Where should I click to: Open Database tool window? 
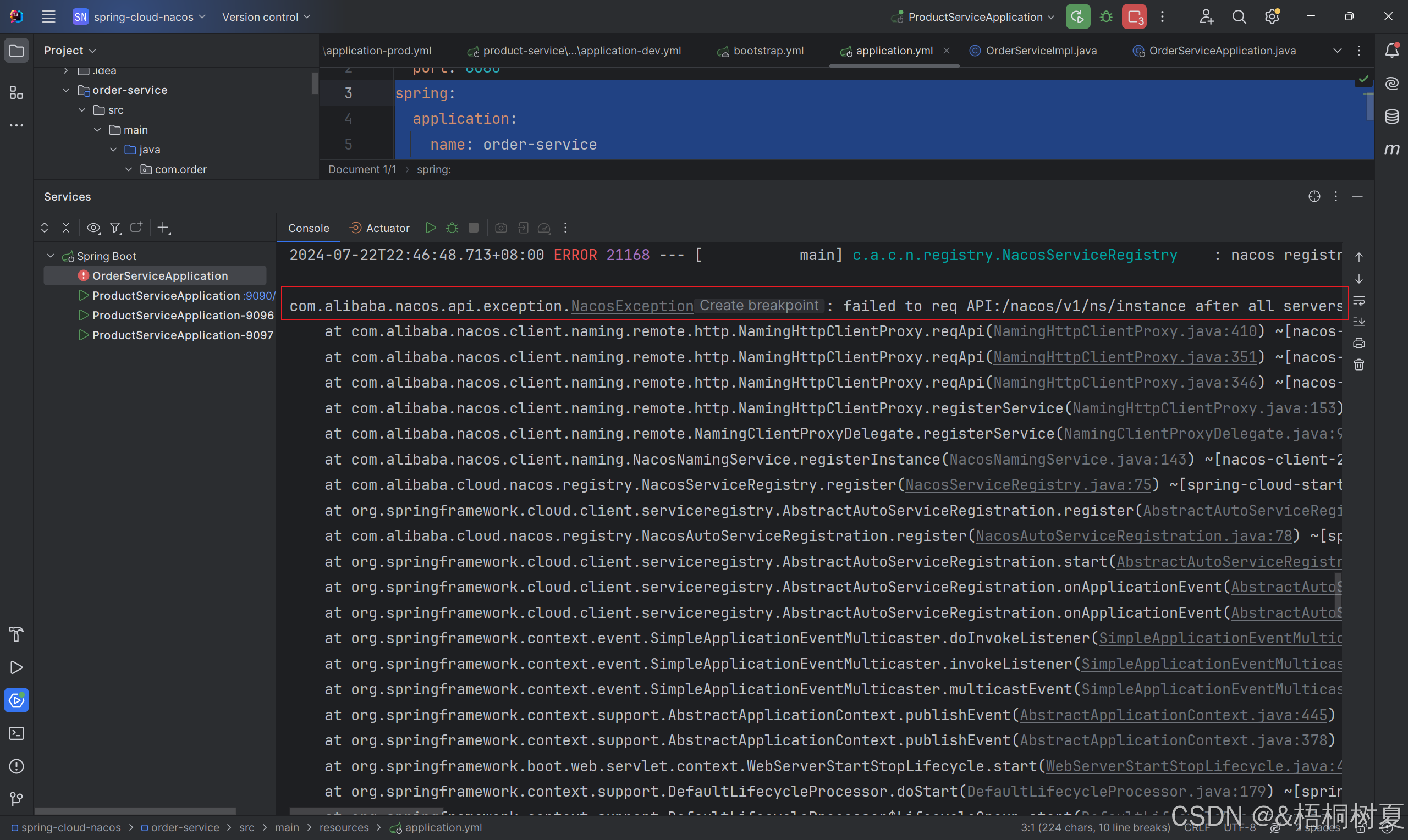pyautogui.click(x=1391, y=117)
